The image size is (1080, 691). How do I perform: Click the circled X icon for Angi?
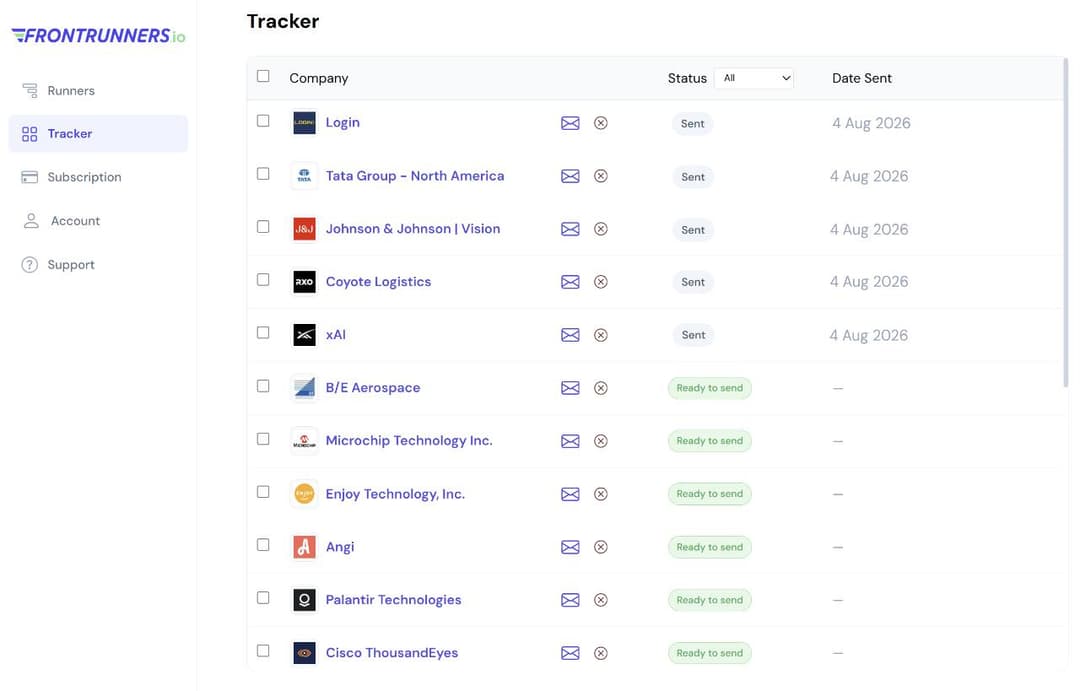(601, 547)
